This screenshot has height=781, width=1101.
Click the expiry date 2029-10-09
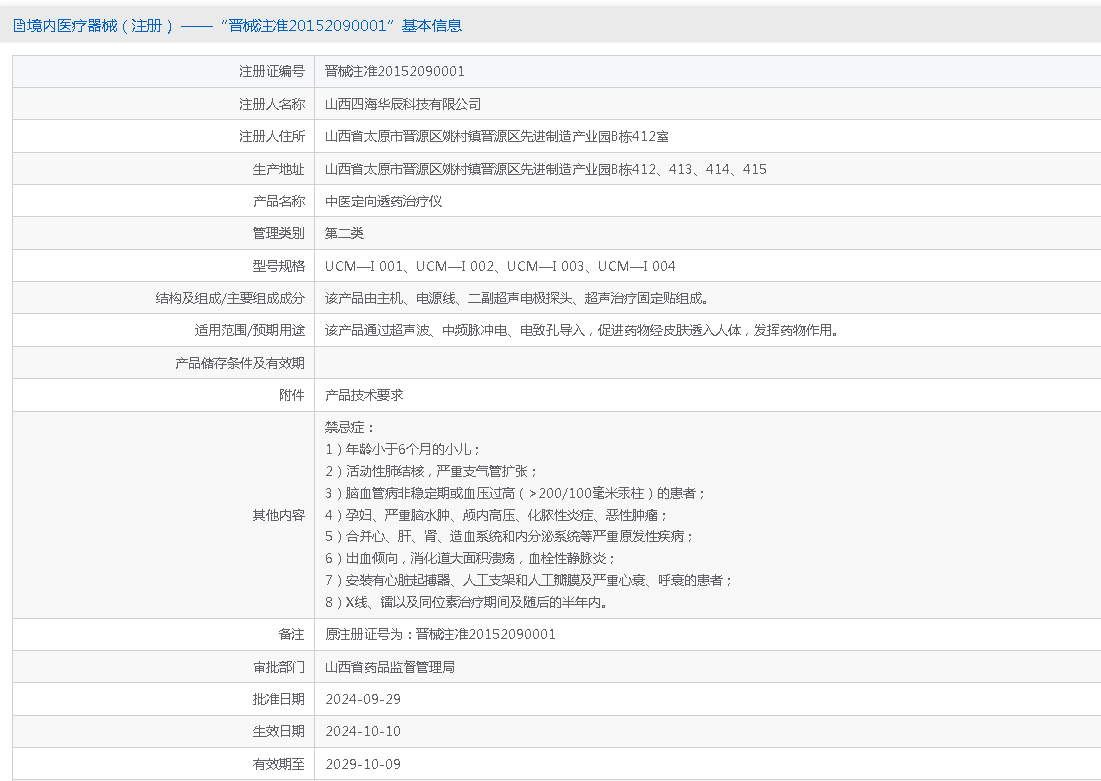coord(363,764)
